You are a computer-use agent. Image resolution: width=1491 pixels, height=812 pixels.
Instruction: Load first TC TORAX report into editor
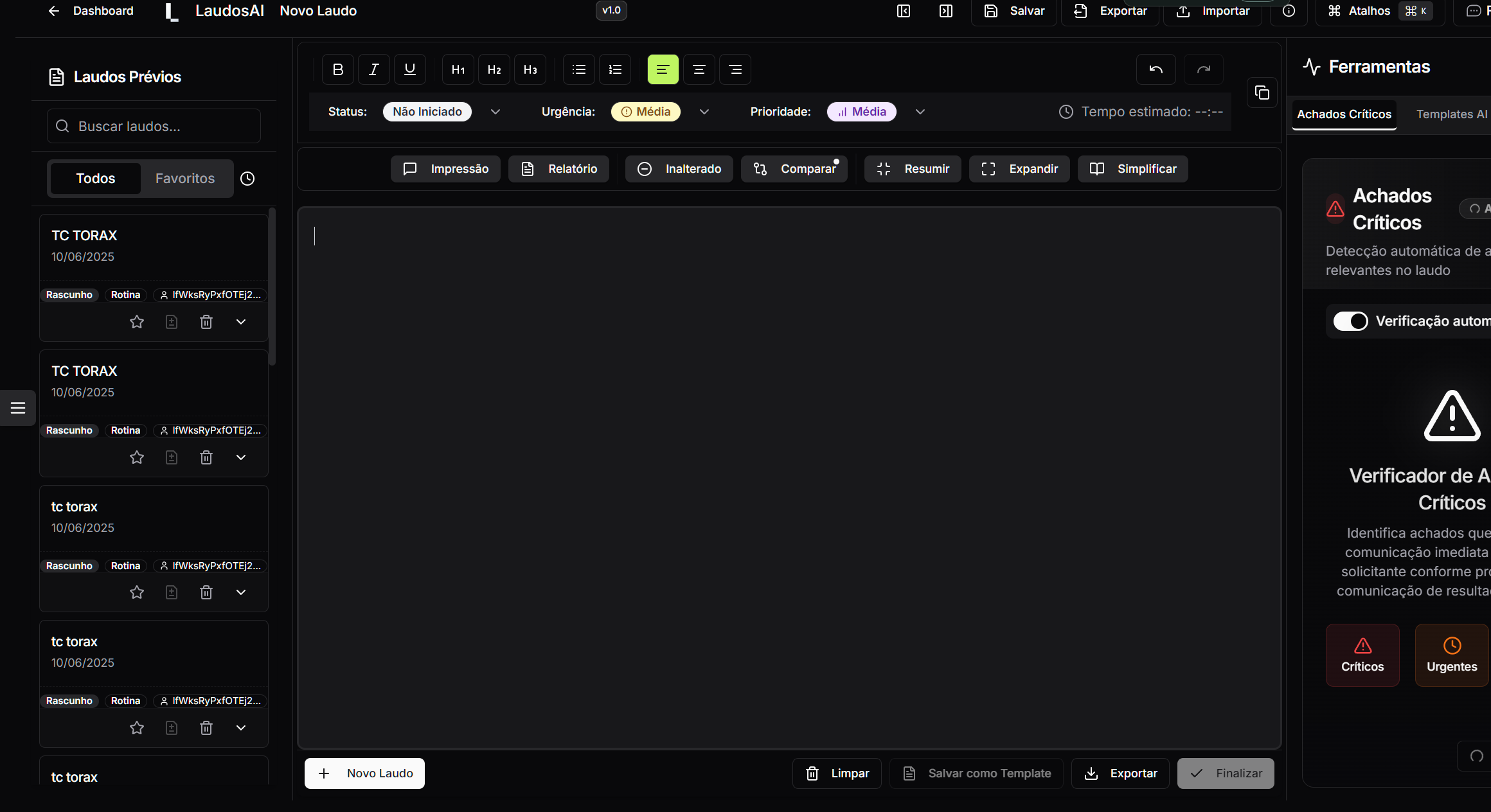coord(172,322)
